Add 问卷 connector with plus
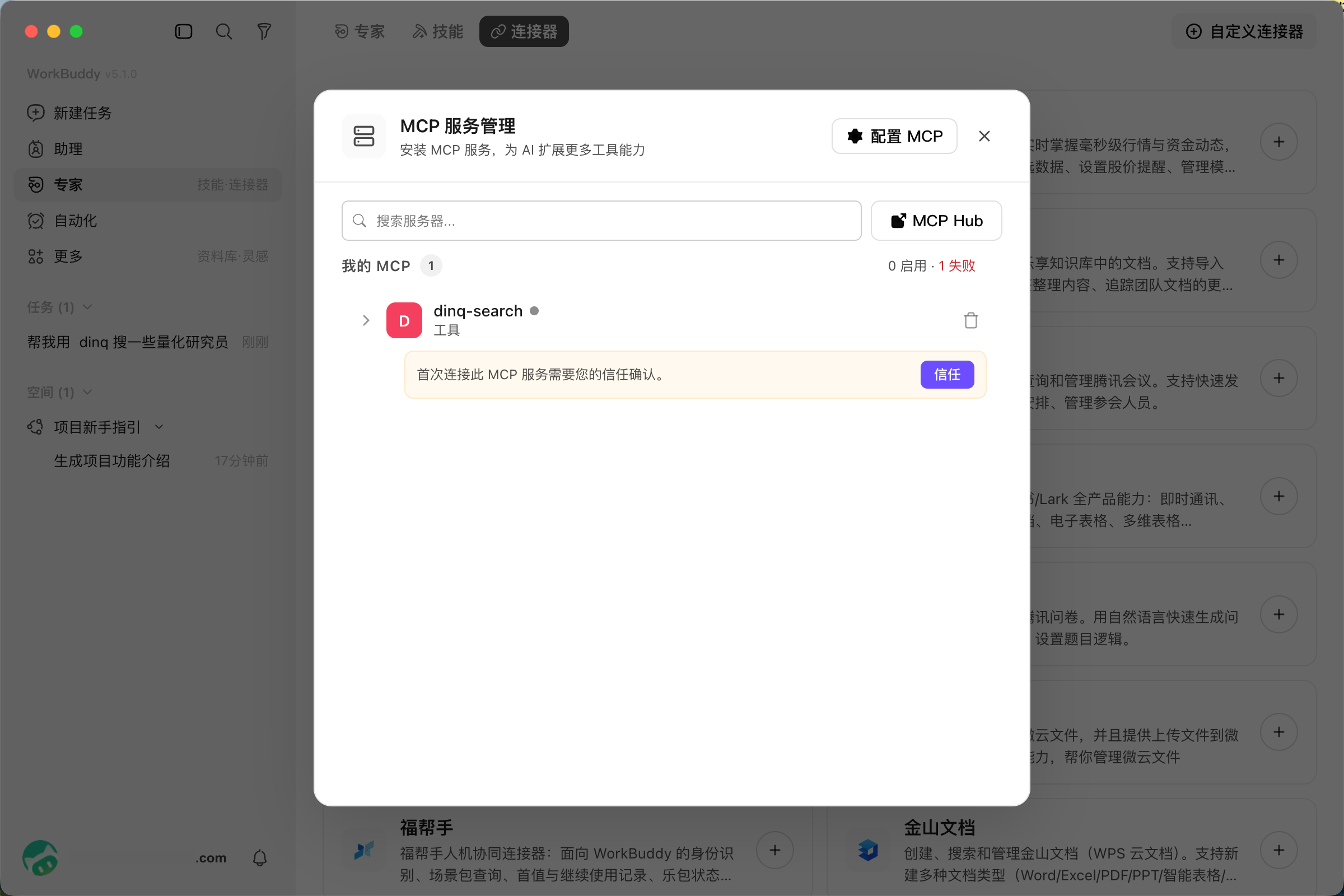The image size is (1344, 896). pyautogui.click(x=1279, y=614)
